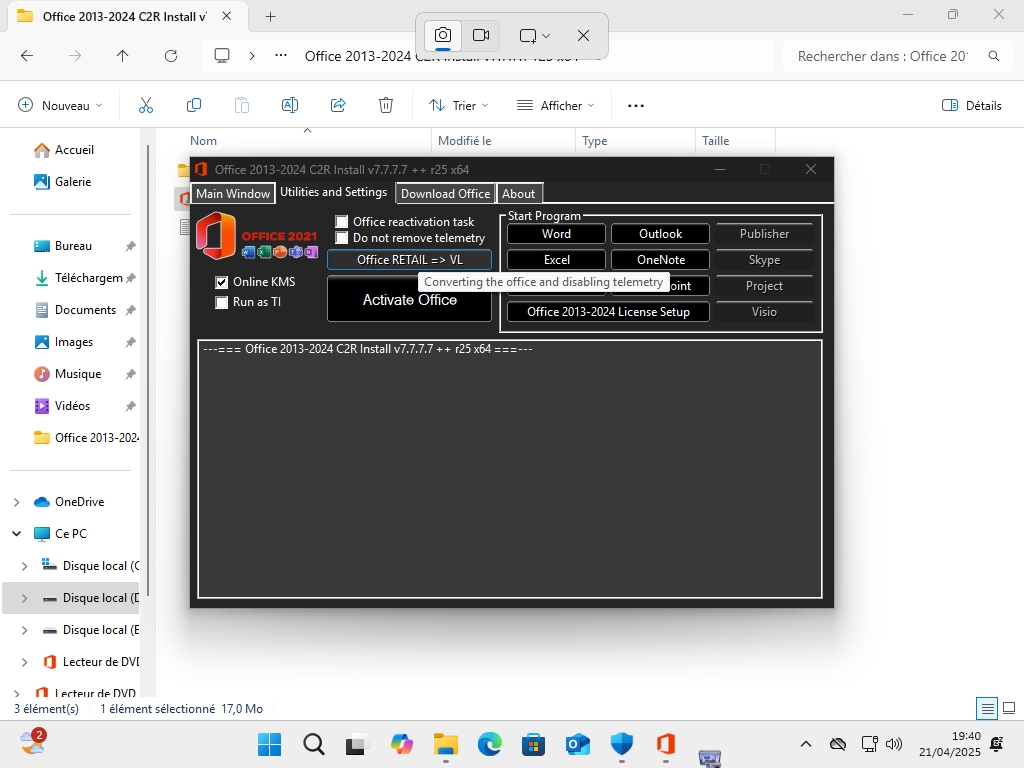Screen dimensions: 1024x768
Task: Open the Détails pane button
Action: point(972,105)
